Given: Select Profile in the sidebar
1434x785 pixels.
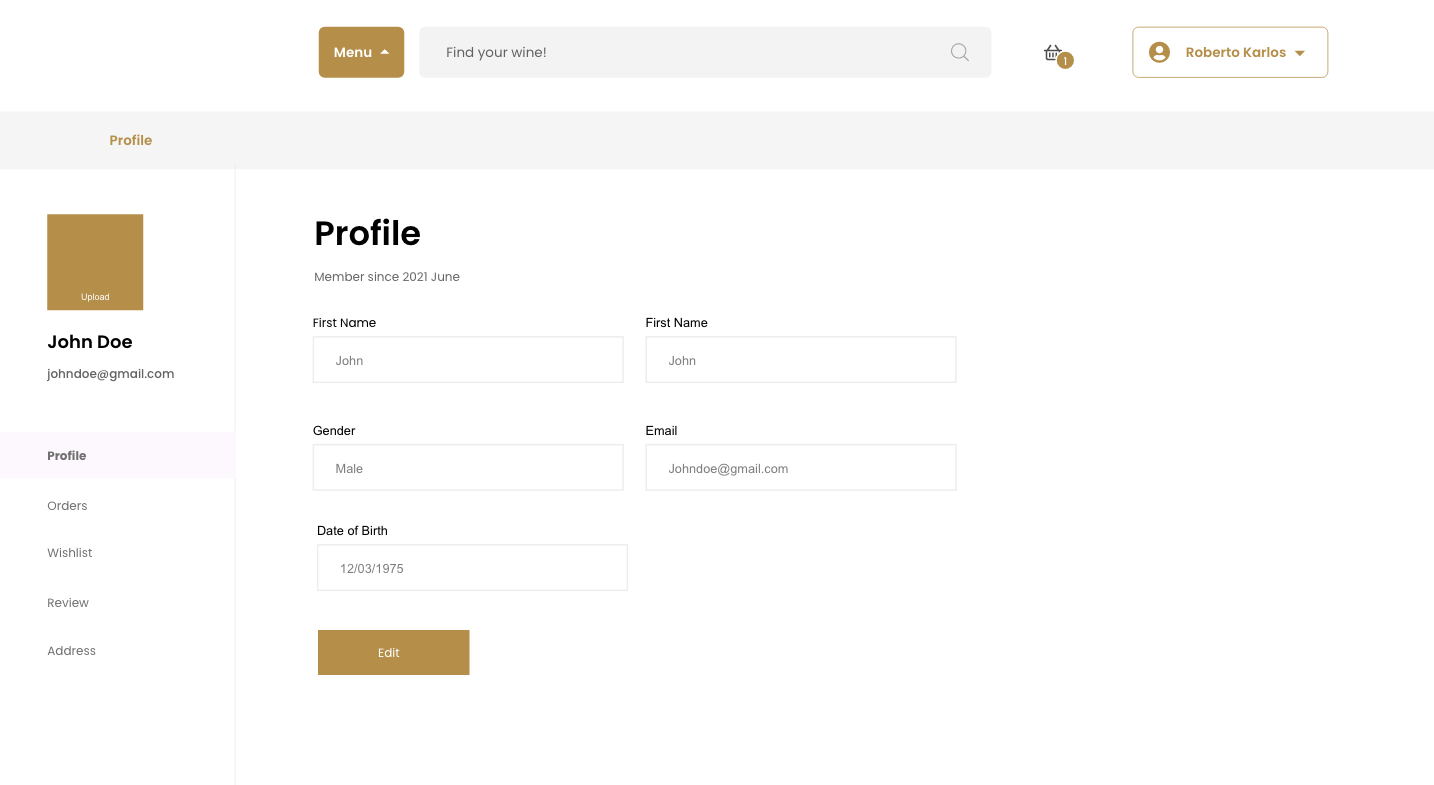Looking at the screenshot, I should click(117, 455).
